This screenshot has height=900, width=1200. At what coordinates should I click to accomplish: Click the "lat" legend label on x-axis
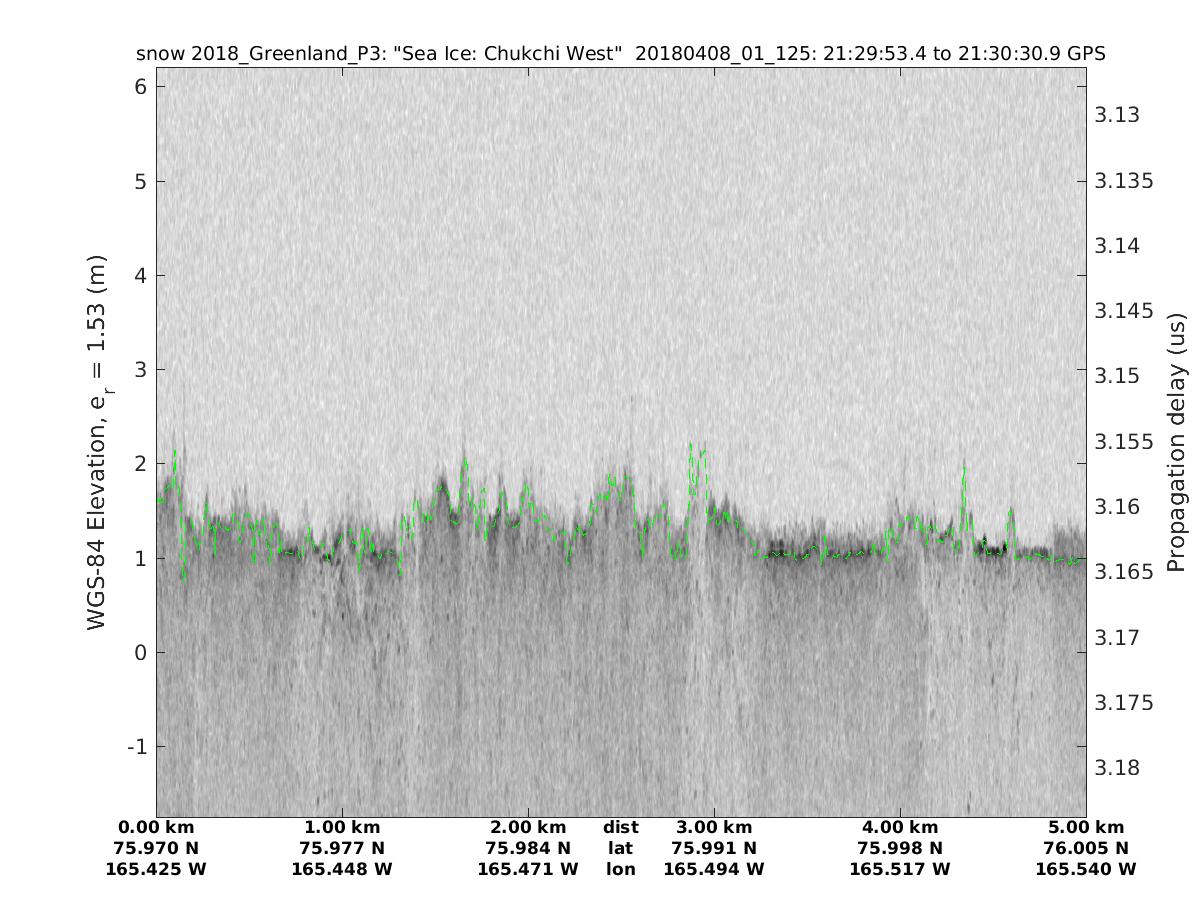click(x=620, y=848)
